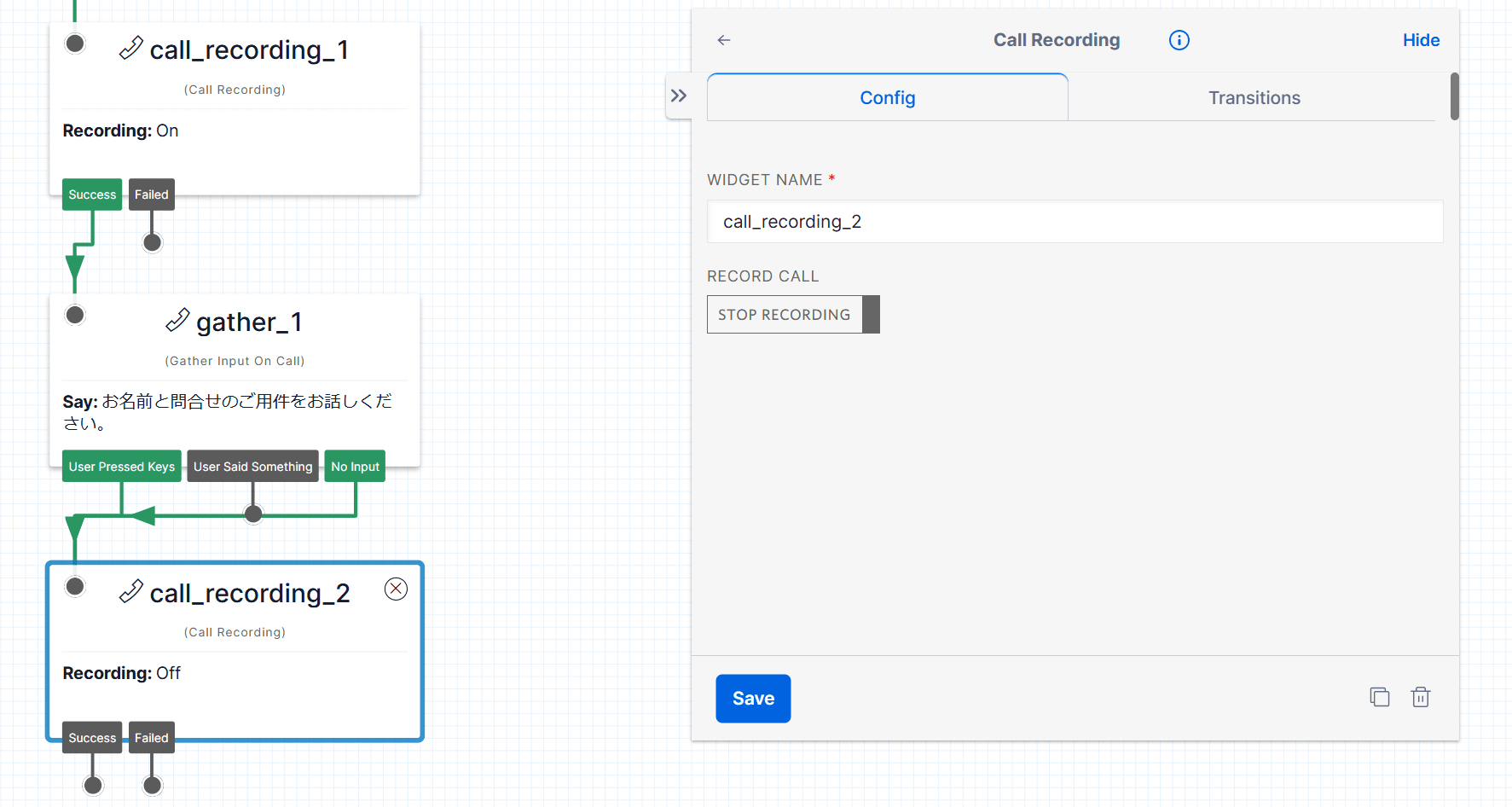
Task: Edit the Widget Name input field
Action: coord(1075,222)
